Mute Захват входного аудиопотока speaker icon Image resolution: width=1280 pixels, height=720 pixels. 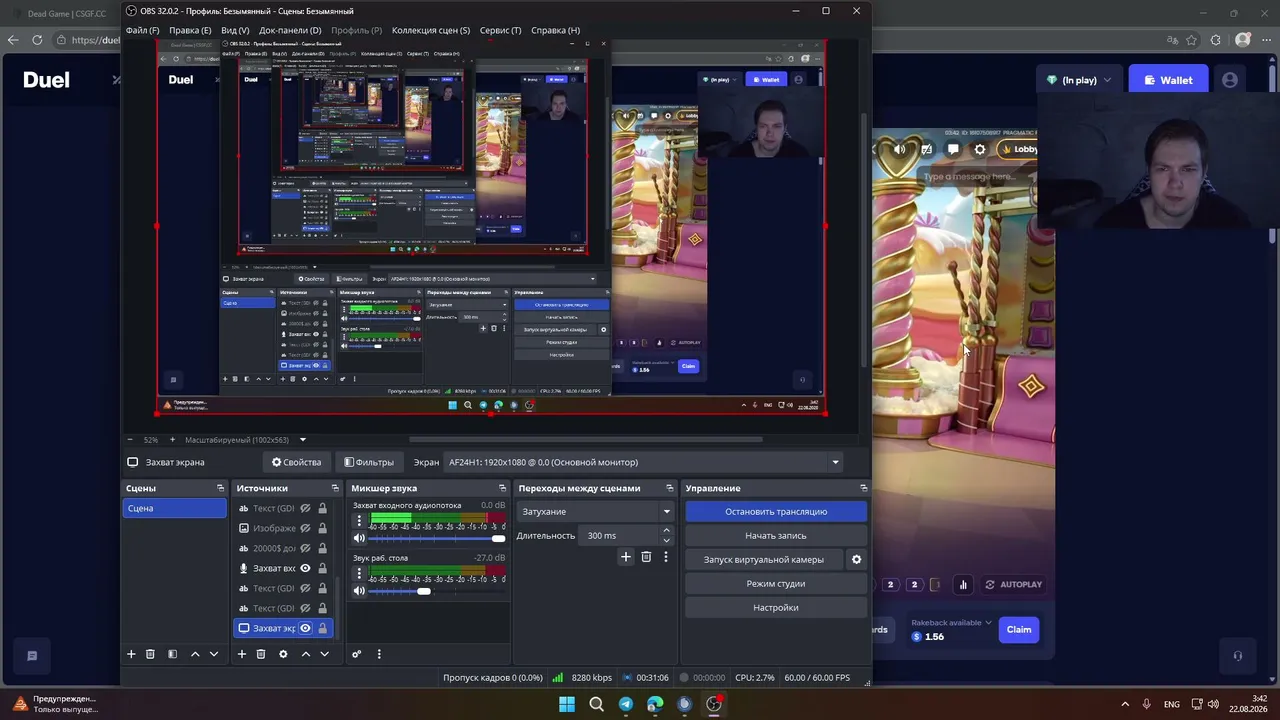tap(359, 538)
